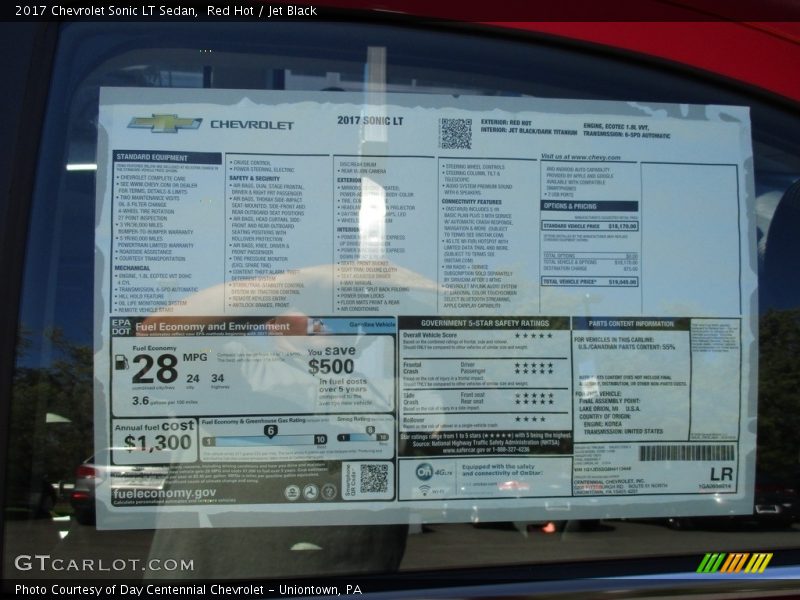
Task: Click the INTERIOR: JET BLACK/DARK TITANIUM line
Action: 529,131
